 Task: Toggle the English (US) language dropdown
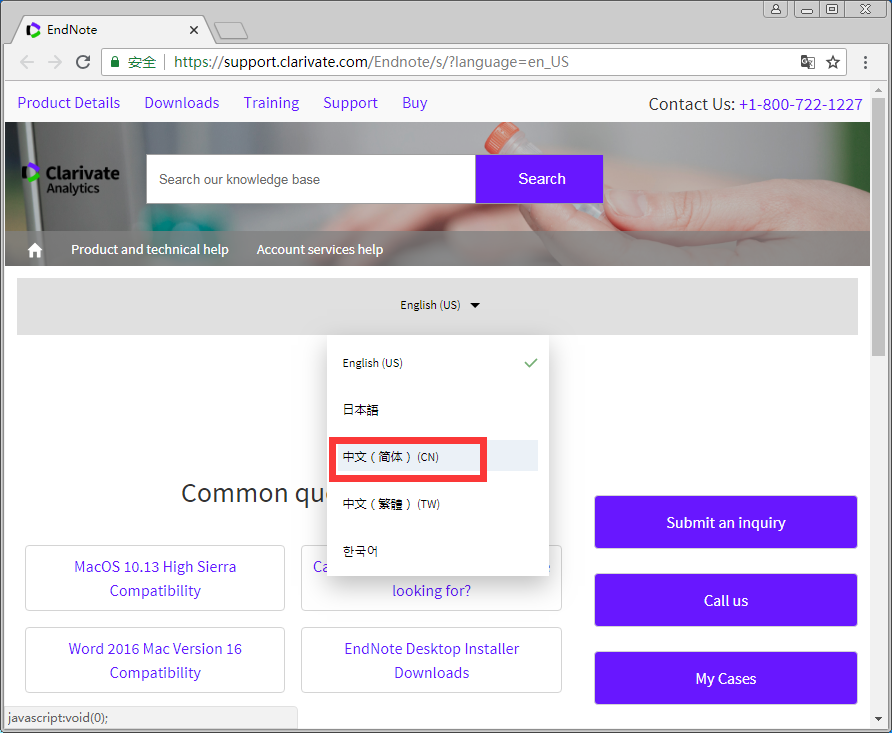pos(440,305)
